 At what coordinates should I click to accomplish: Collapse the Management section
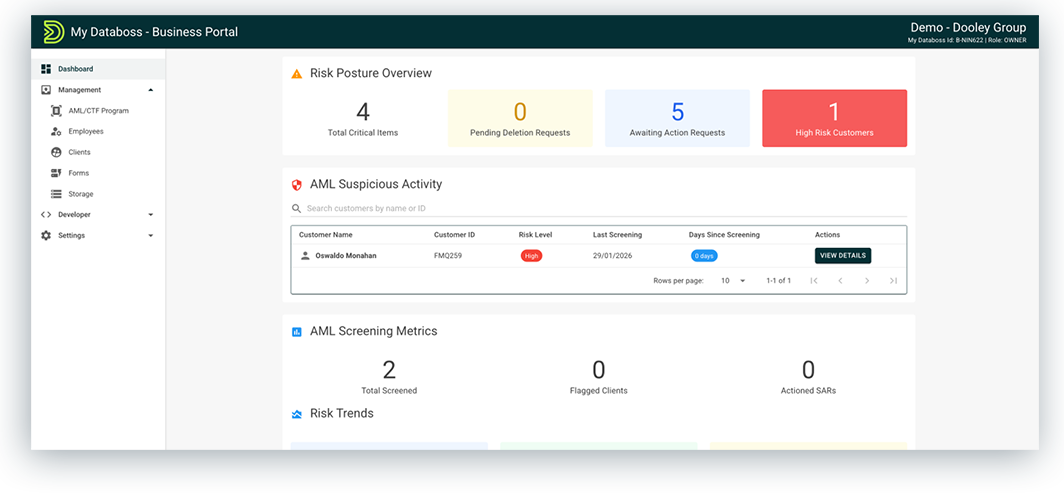click(x=150, y=90)
